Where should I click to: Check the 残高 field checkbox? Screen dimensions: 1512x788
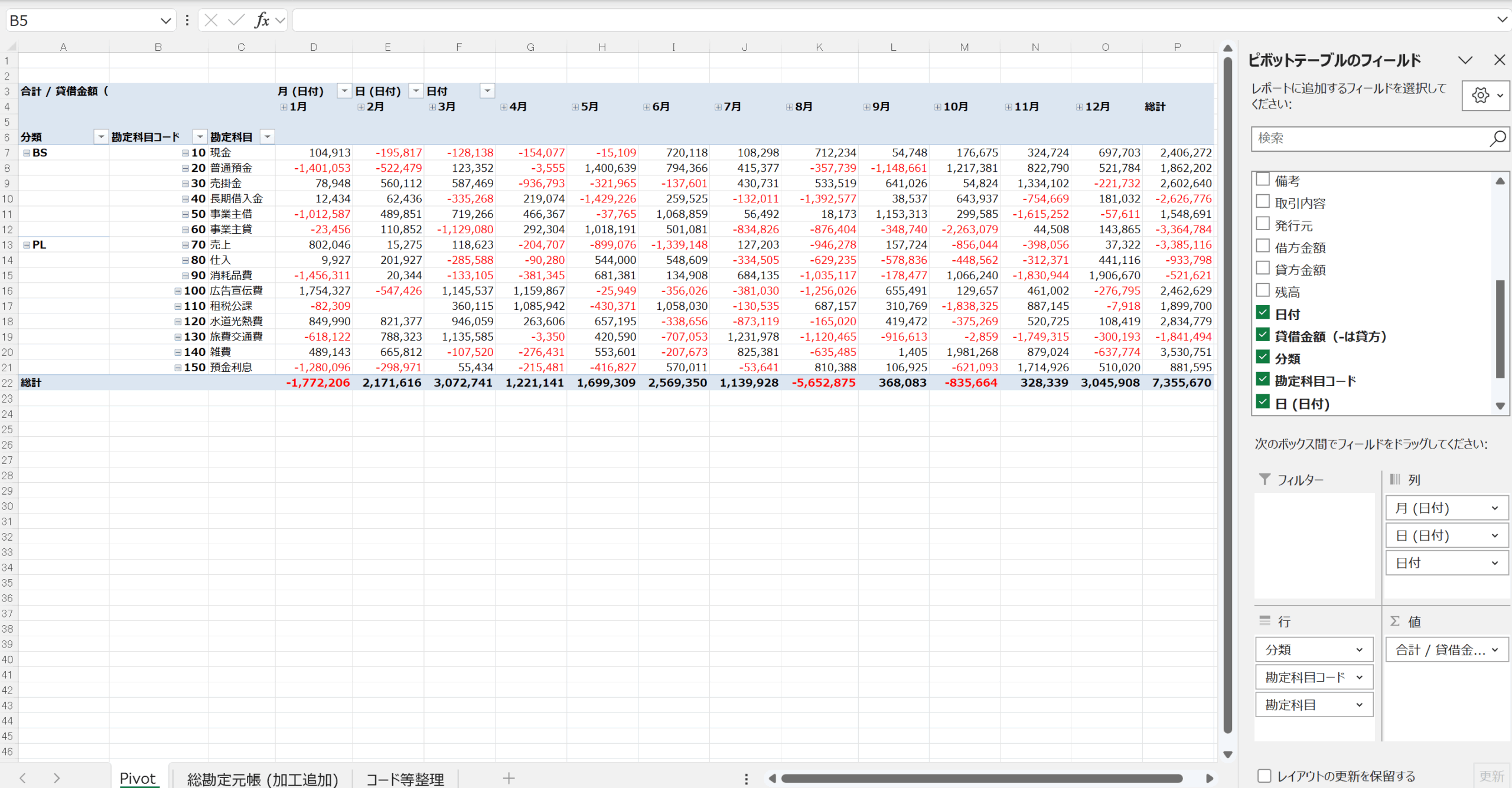point(1263,290)
